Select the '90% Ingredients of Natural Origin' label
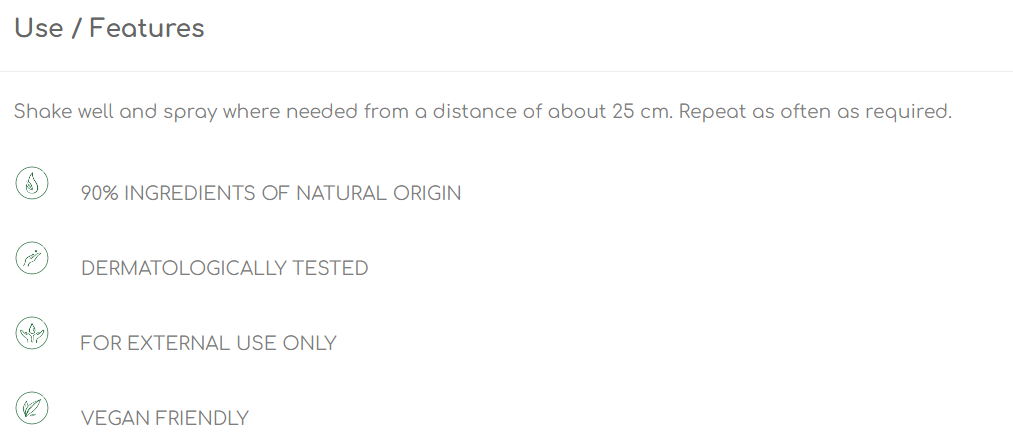 click(x=271, y=193)
